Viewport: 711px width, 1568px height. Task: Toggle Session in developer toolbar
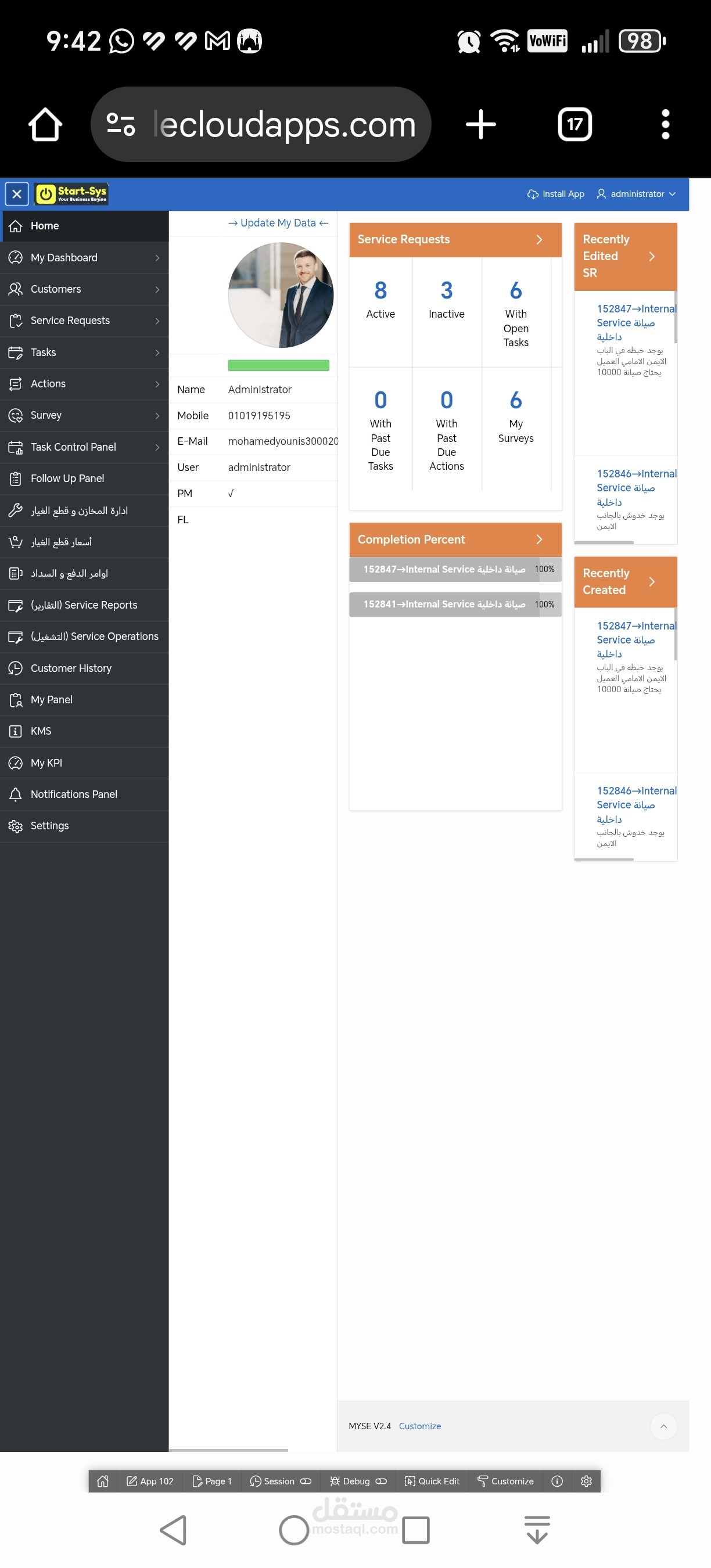[x=281, y=1481]
